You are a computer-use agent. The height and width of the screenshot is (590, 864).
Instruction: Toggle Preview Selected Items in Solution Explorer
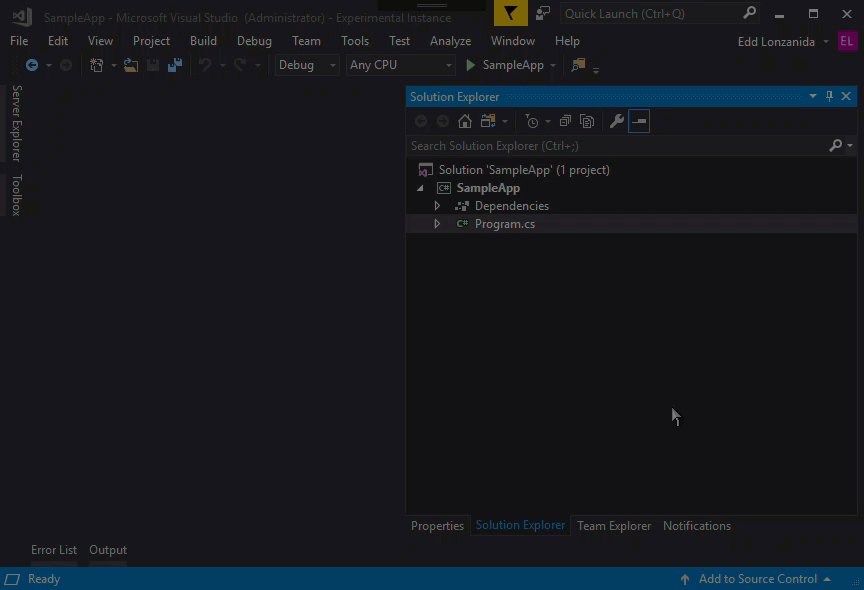(x=639, y=121)
